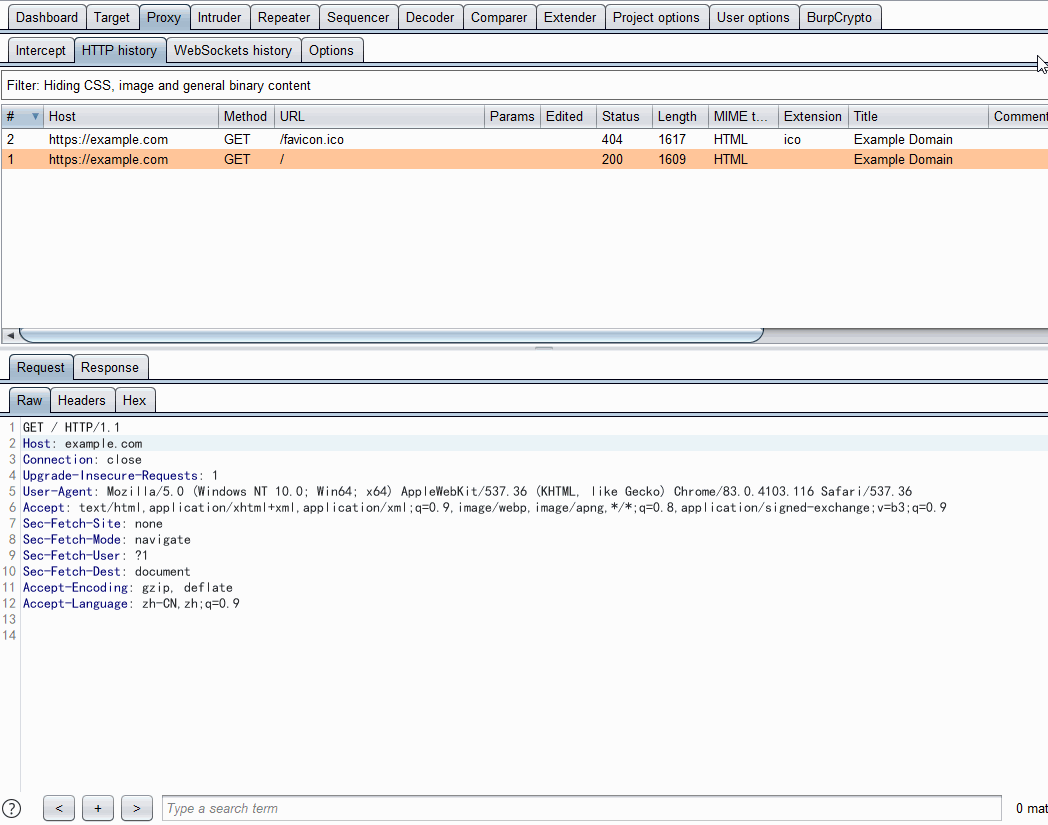Switch to the Intercept sub-tab
The image size is (1048, 825).
coord(41,50)
